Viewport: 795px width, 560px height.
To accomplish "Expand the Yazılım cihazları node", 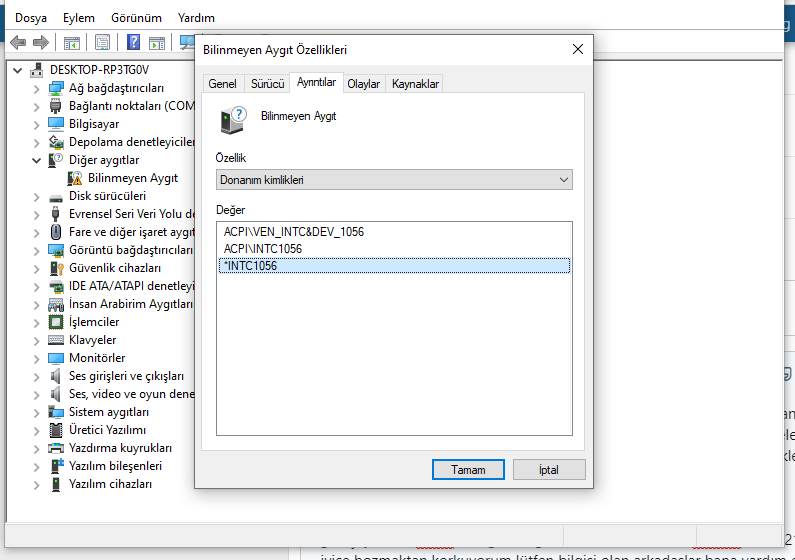I will click(x=37, y=484).
